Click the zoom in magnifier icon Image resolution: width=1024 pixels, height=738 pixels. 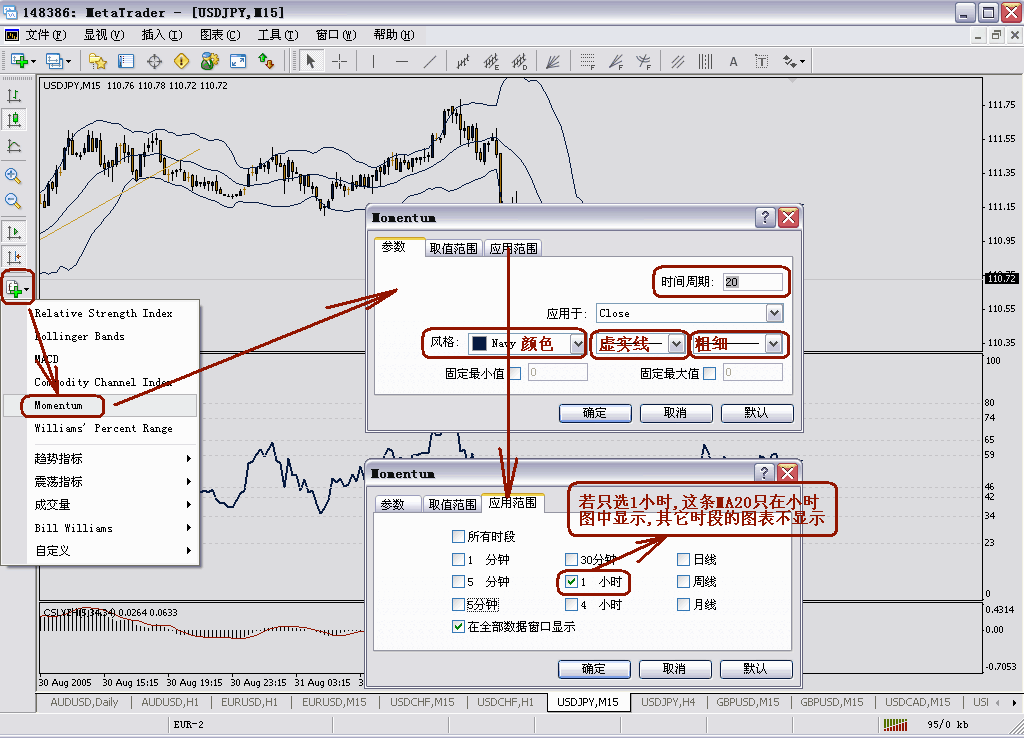13,176
